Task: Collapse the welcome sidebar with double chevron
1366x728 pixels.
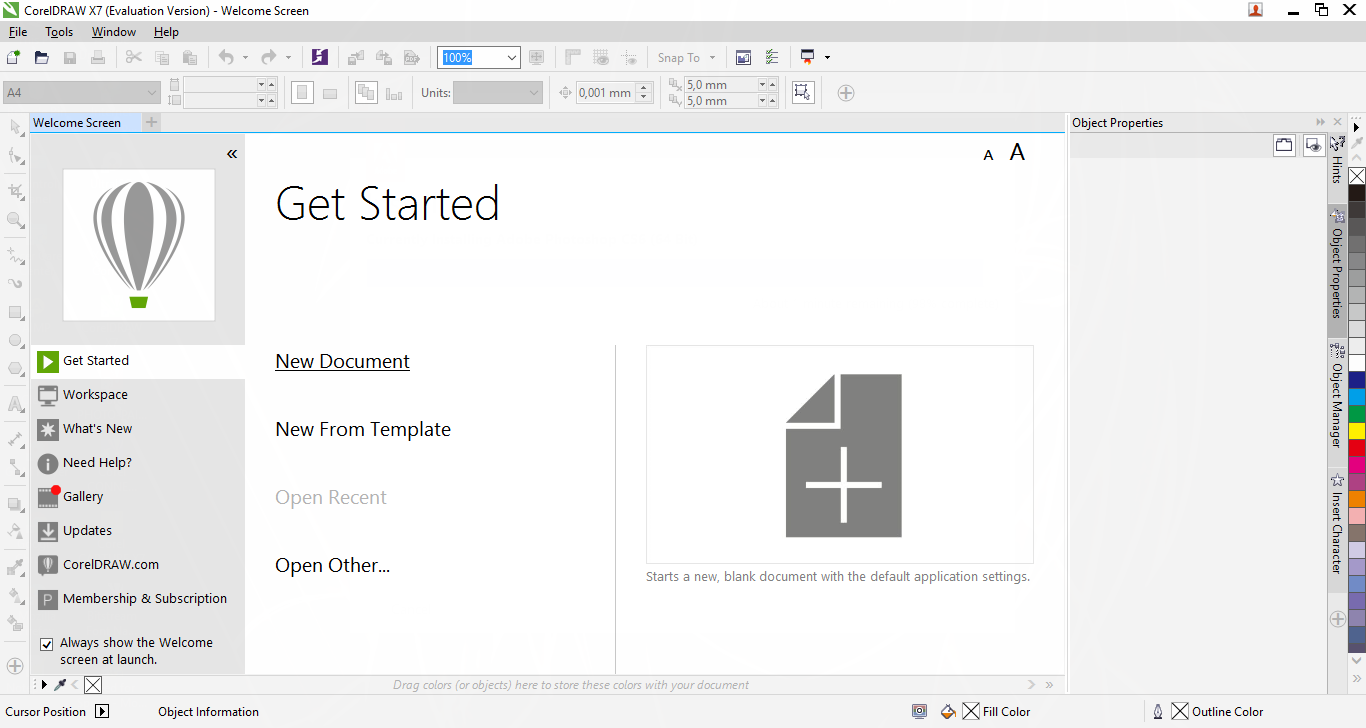Action: tap(232, 154)
